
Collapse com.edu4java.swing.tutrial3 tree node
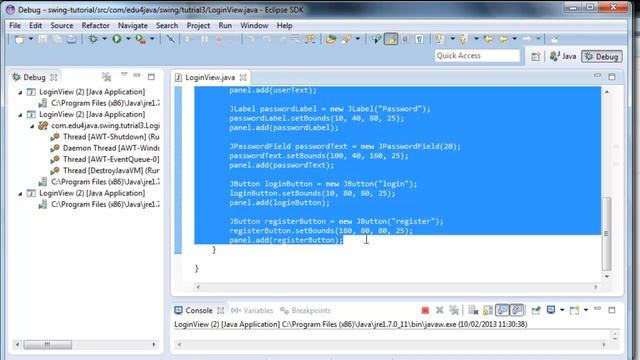pyautogui.click(x=32, y=126)
